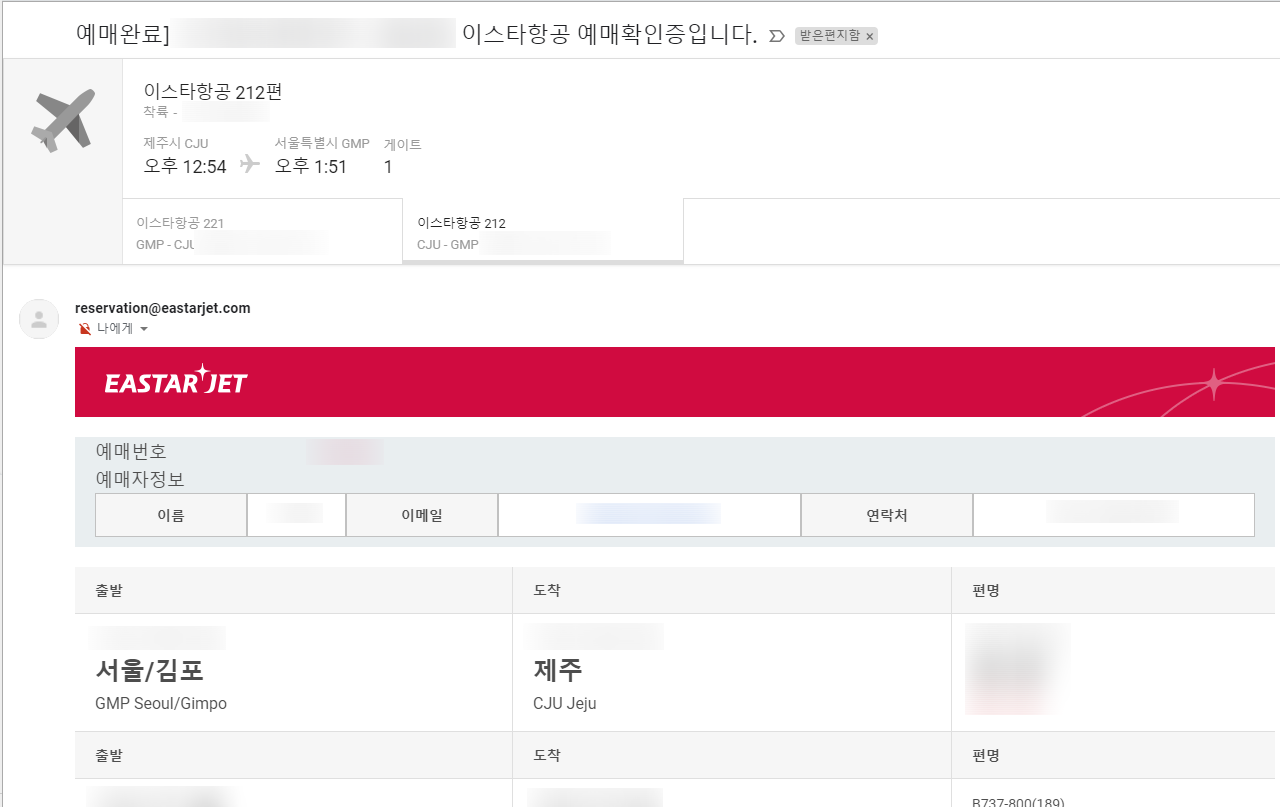The height and width of the screenshot is (807, 1280).
Task: Click the email subject 이스타항공 예매확인증입니다
Action: point(610,35)
